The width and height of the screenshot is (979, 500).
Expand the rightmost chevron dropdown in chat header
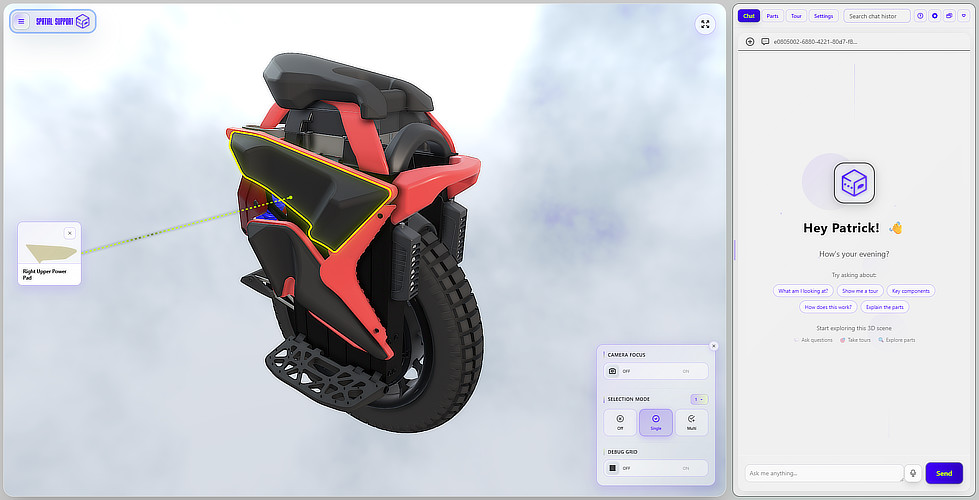(x=962, y=16)
